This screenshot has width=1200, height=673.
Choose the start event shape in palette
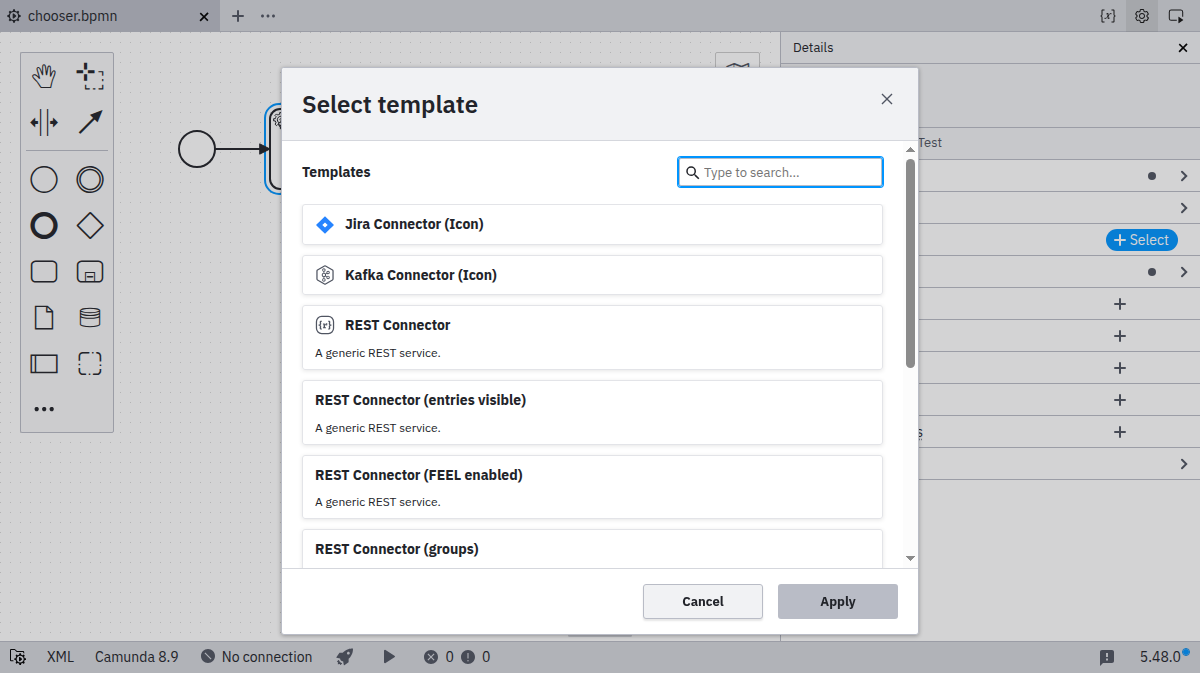pos(44,180)
